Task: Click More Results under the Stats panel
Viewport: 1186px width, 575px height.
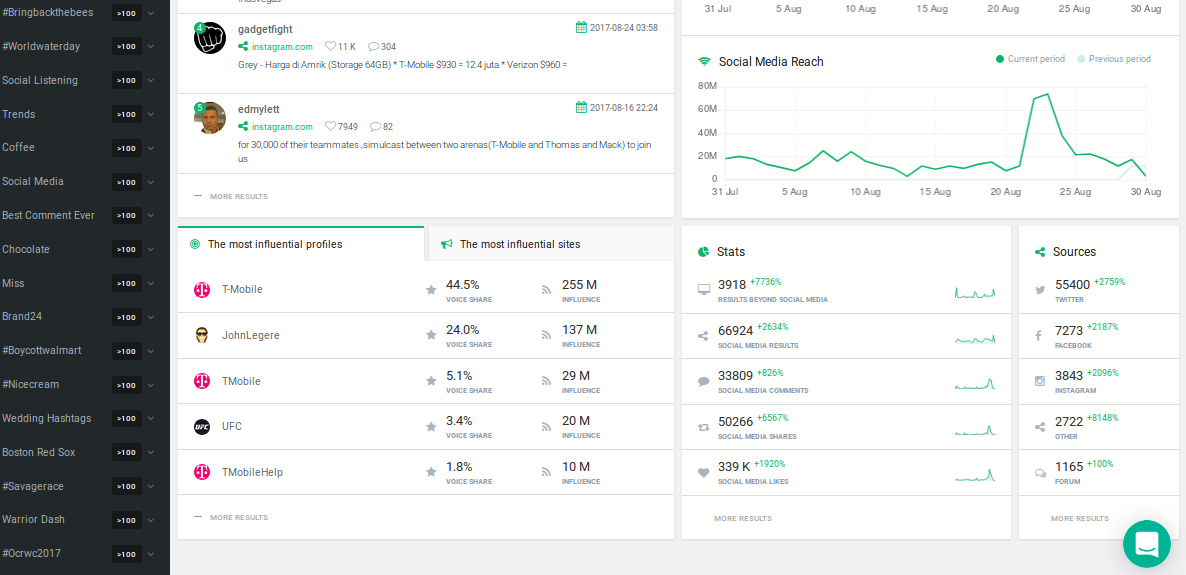Action: pyautogui.click(x=743, y=519)
